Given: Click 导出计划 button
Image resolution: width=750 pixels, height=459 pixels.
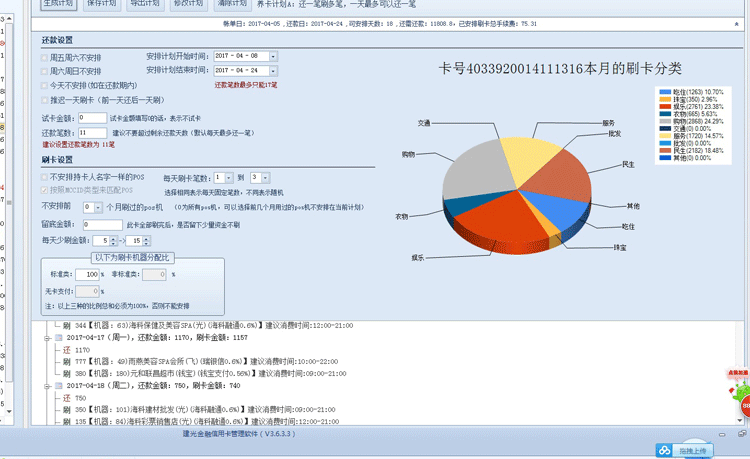Looking at the screenshot, I should (x=145, y=3).
